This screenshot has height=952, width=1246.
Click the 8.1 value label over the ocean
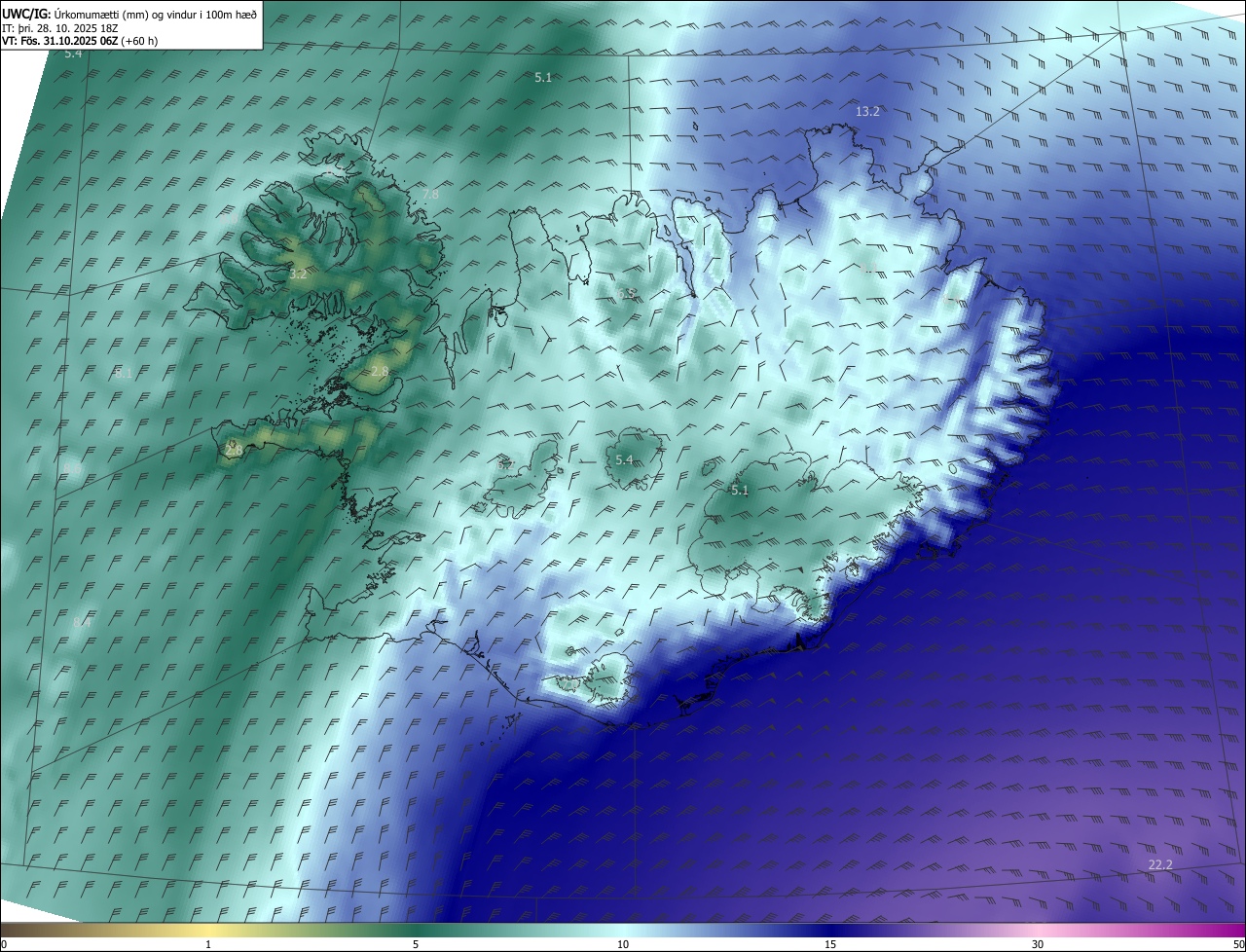click(123, 373)
